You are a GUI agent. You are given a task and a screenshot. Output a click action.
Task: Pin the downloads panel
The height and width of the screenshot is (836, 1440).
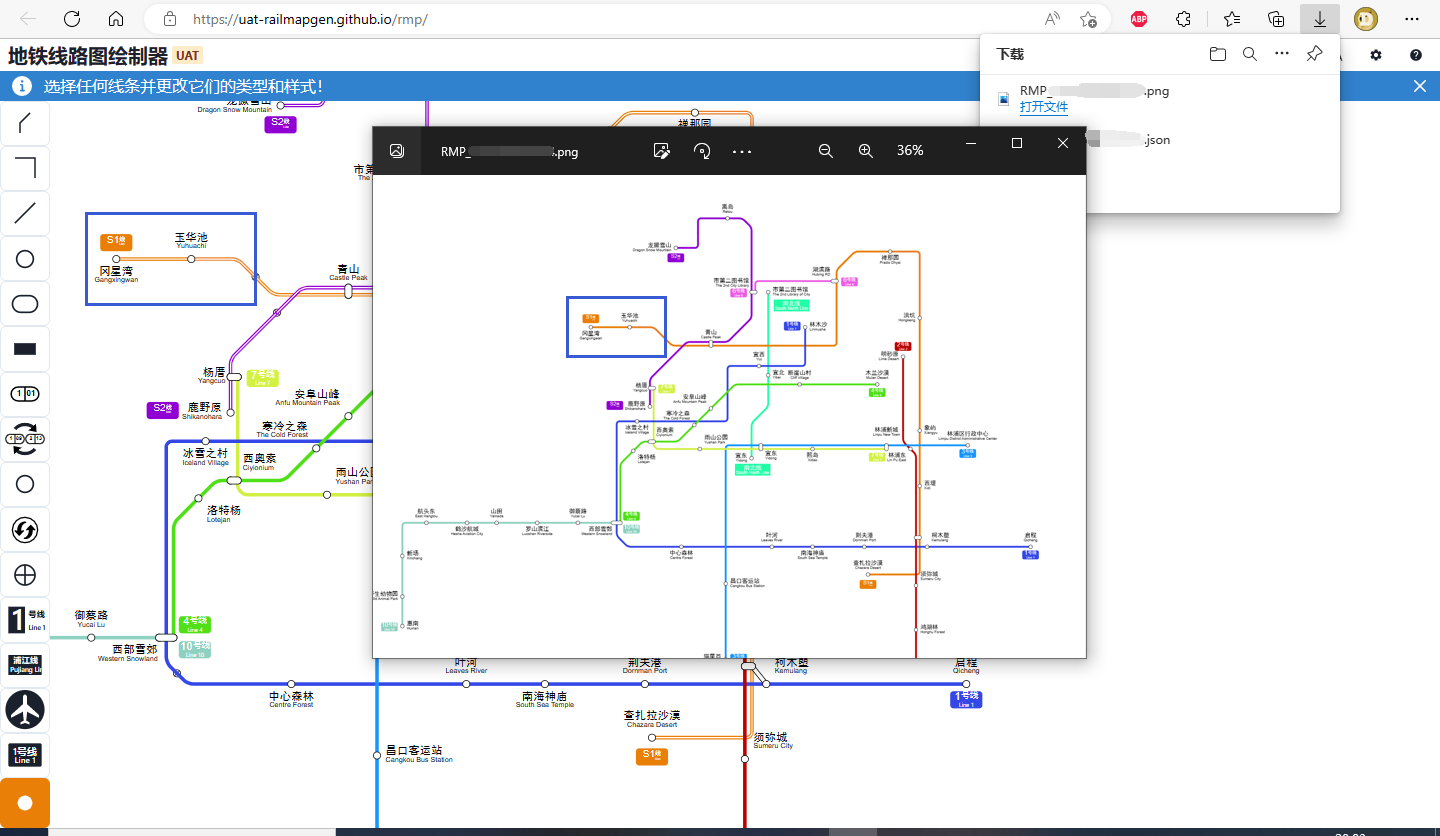tap(1315, 54)
